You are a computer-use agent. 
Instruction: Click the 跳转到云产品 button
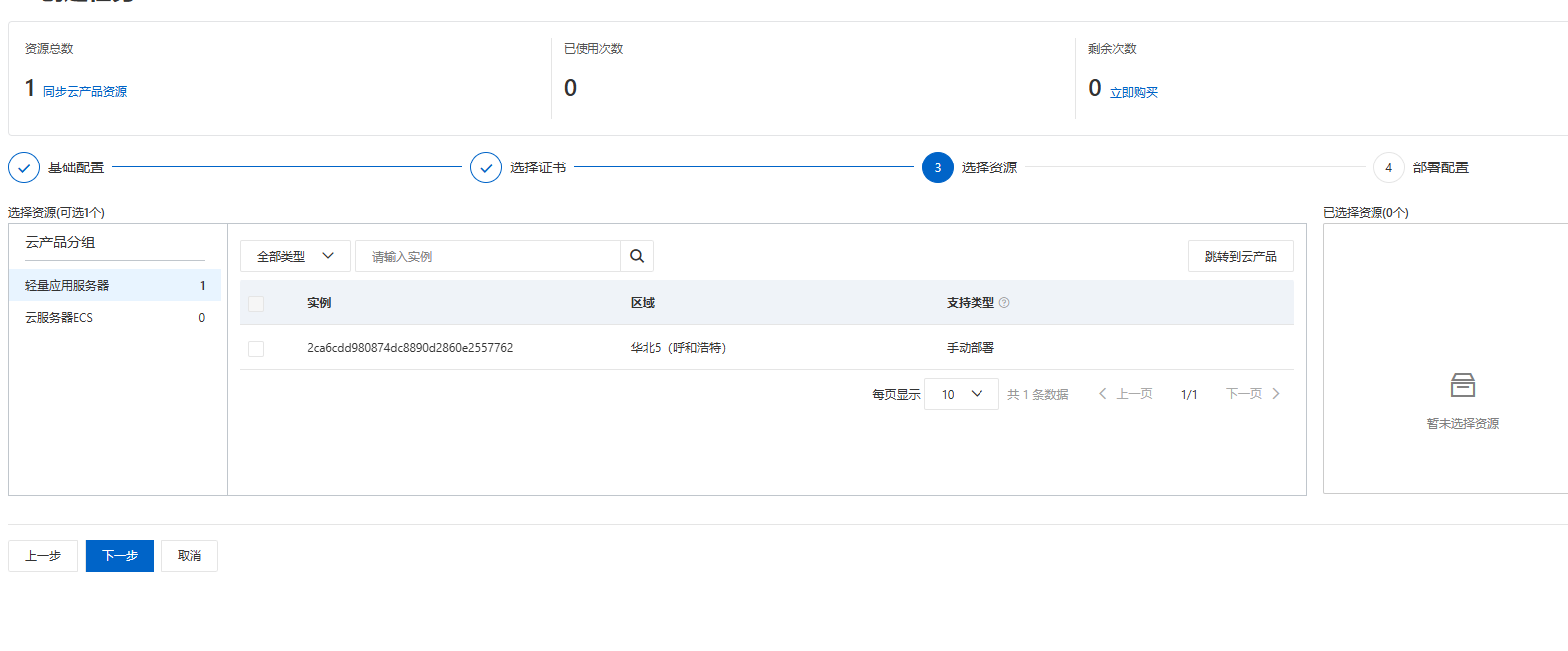(1240, 256)
